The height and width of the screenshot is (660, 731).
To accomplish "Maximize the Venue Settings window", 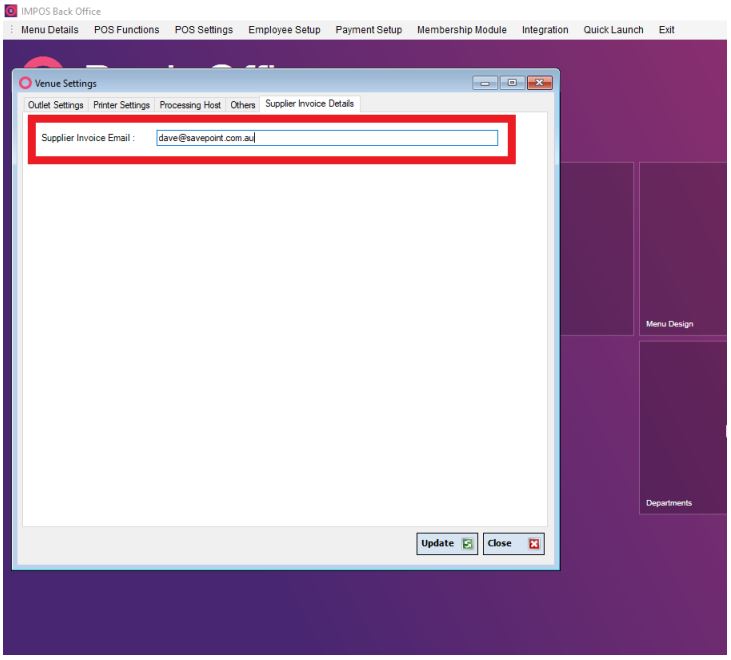I will point(512,83).
